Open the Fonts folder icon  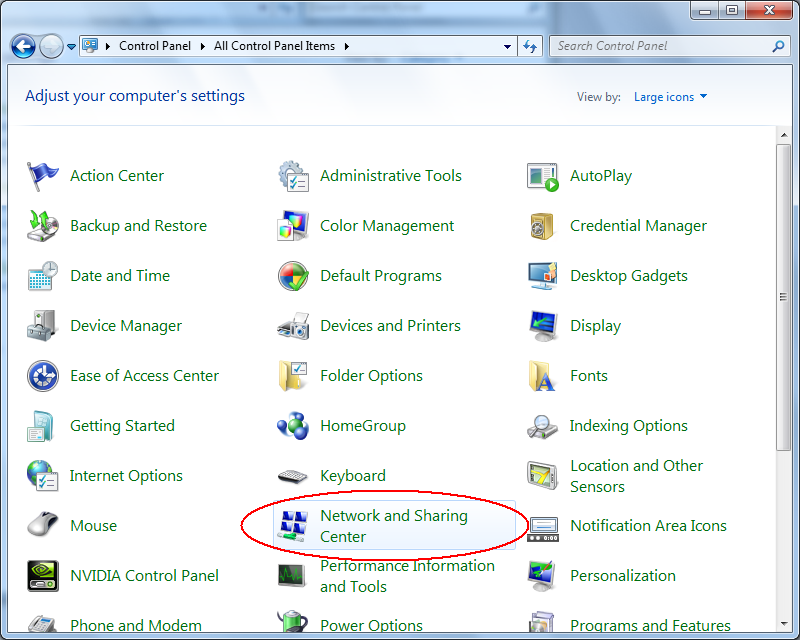(x=542, y=376)
